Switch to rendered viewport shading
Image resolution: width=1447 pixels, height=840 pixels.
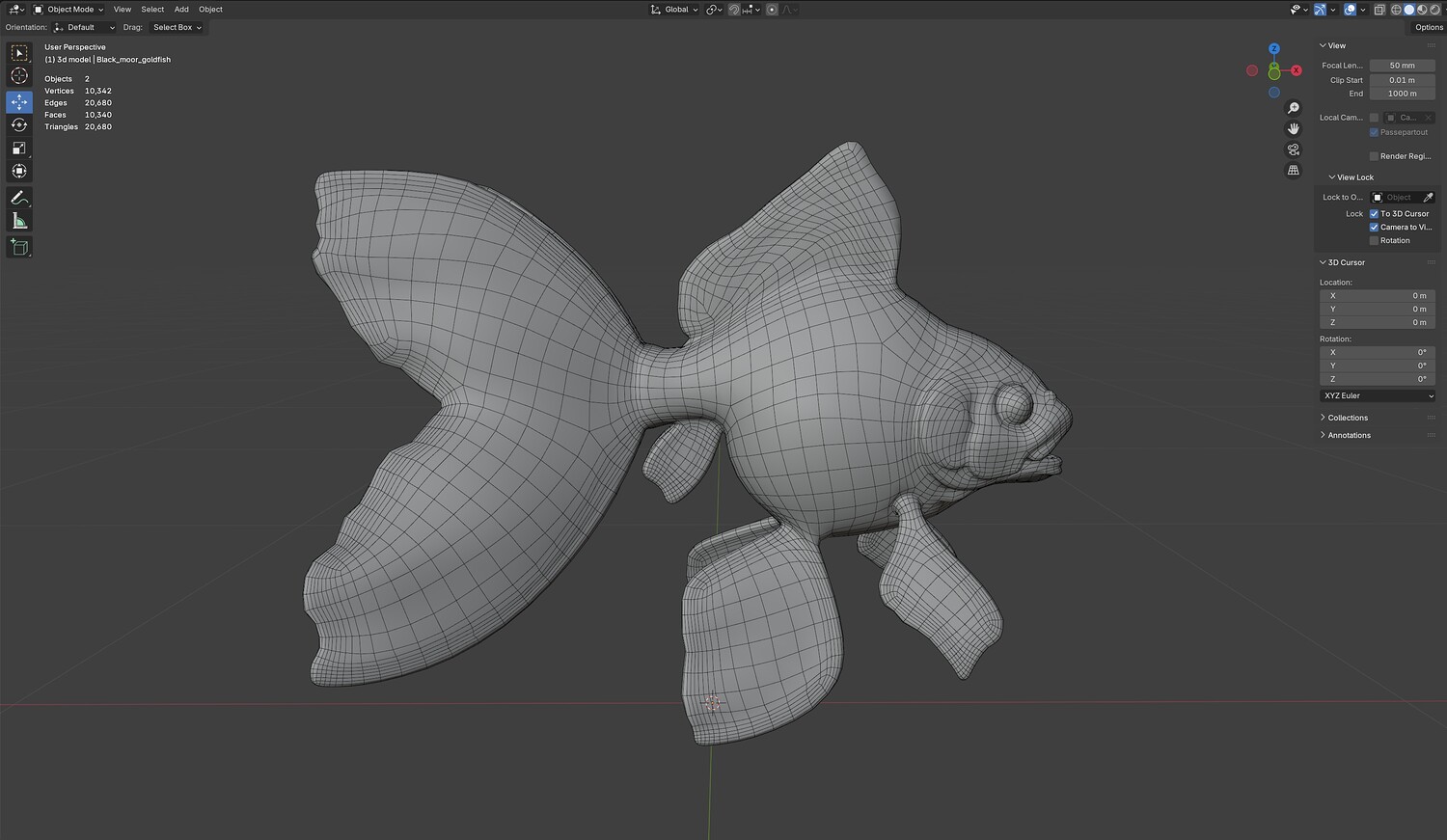[x=1434, y=10]
